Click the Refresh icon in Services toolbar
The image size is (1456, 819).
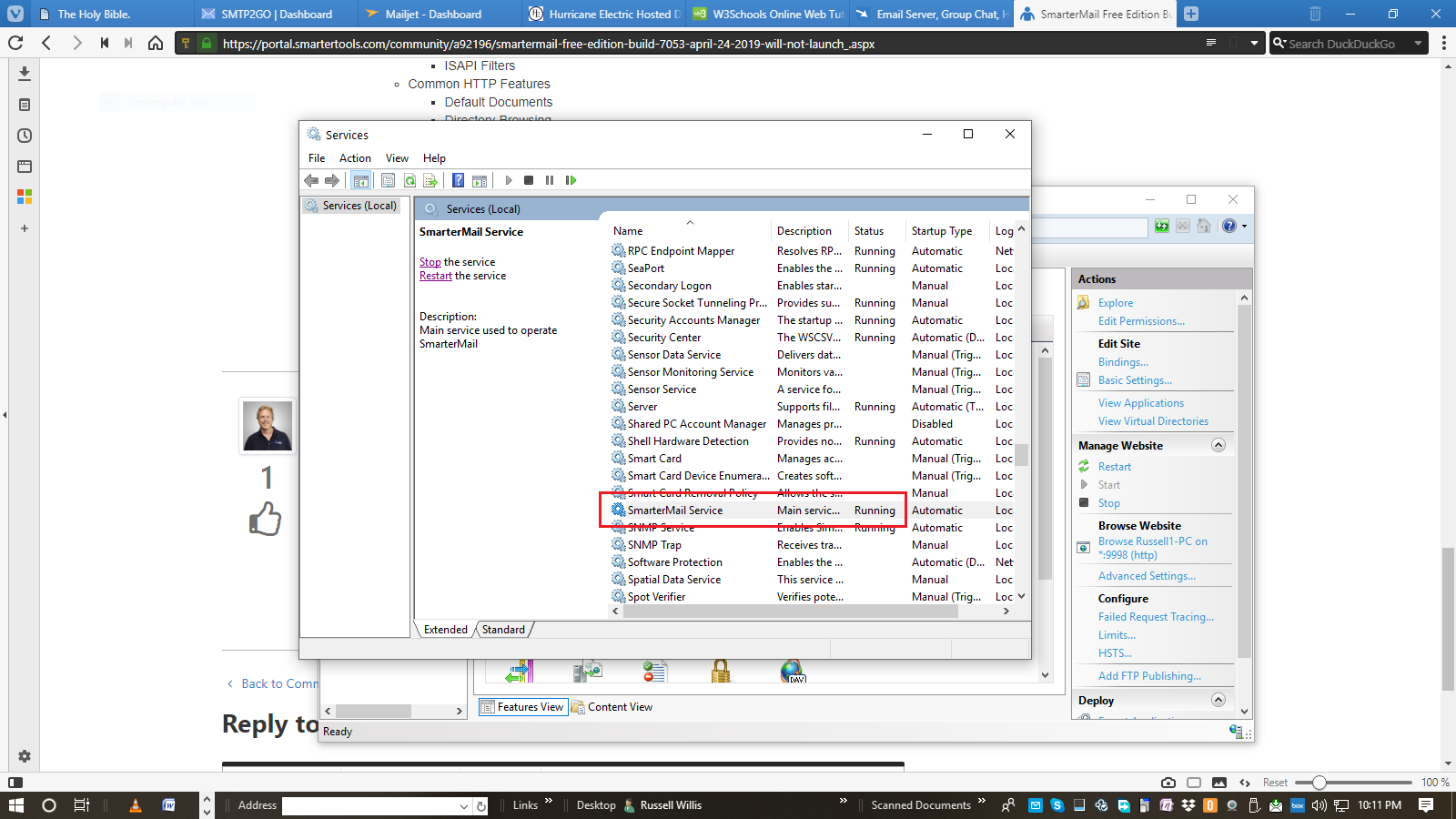pos(409,180)
